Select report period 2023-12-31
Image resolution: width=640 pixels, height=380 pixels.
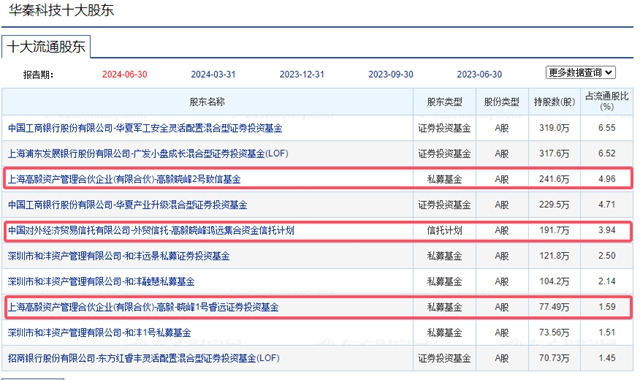[x=302, y=75]
